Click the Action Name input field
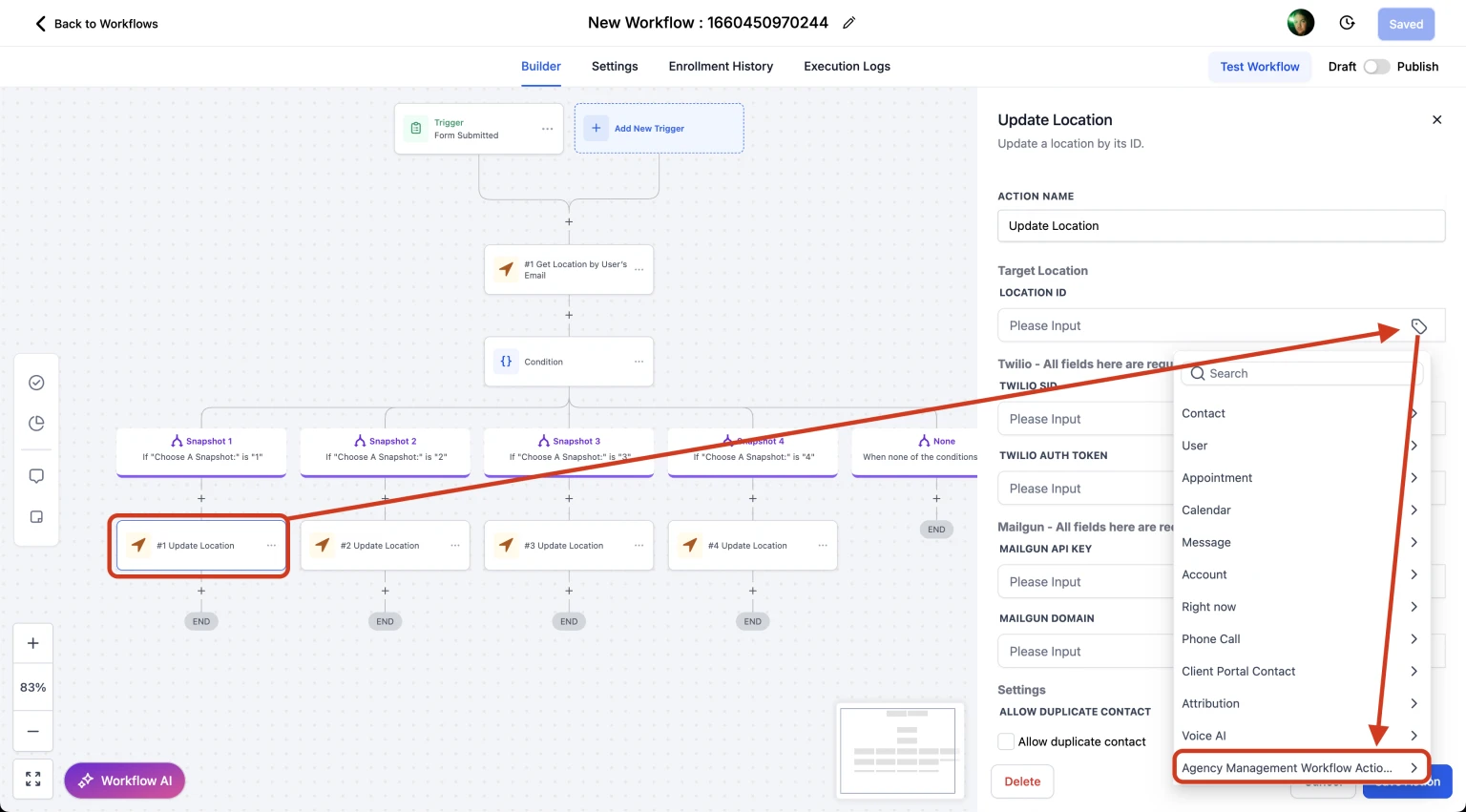Screen dimensions: 1466x812 click(x=1221, y=226)
